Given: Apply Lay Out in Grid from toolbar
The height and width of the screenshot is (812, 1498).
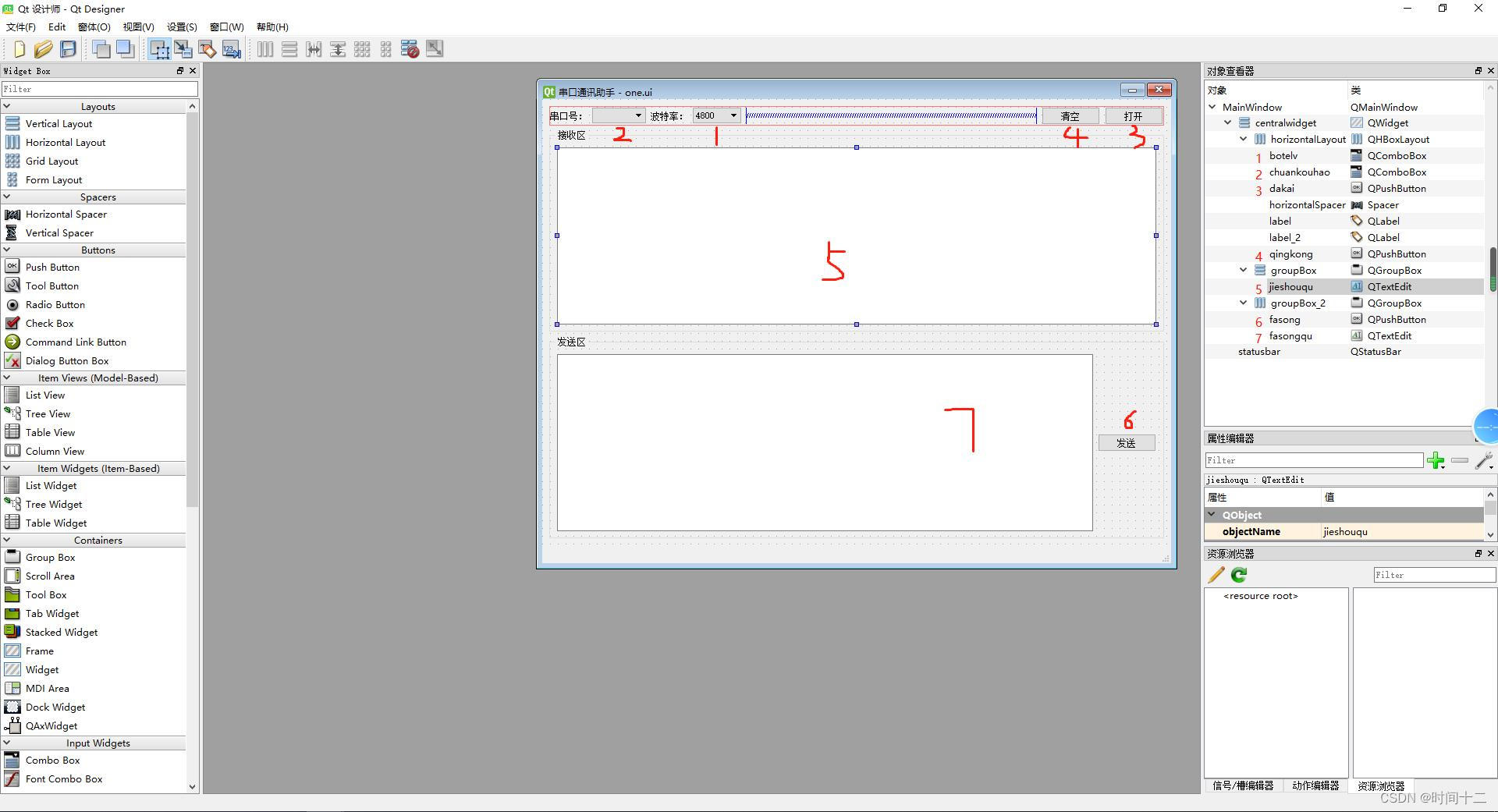Looking at the screenshot, I should [x=362, y=49].
